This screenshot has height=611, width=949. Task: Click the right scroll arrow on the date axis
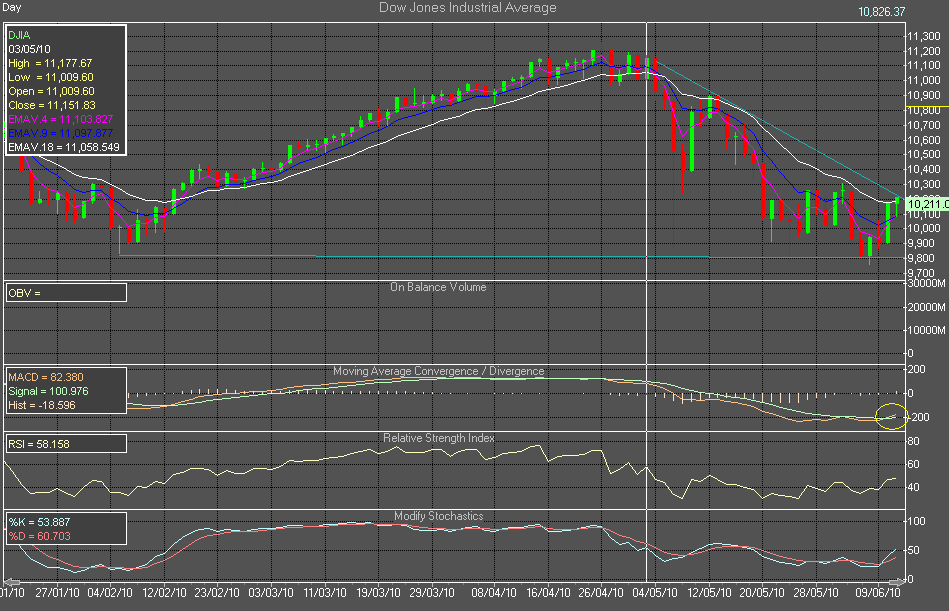[897, 582]
